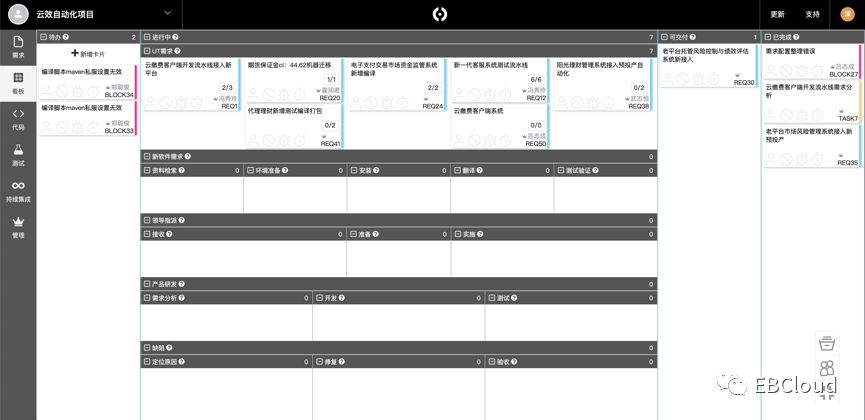
Task: Click 支持 in the top bar
Action: point(812,14)
